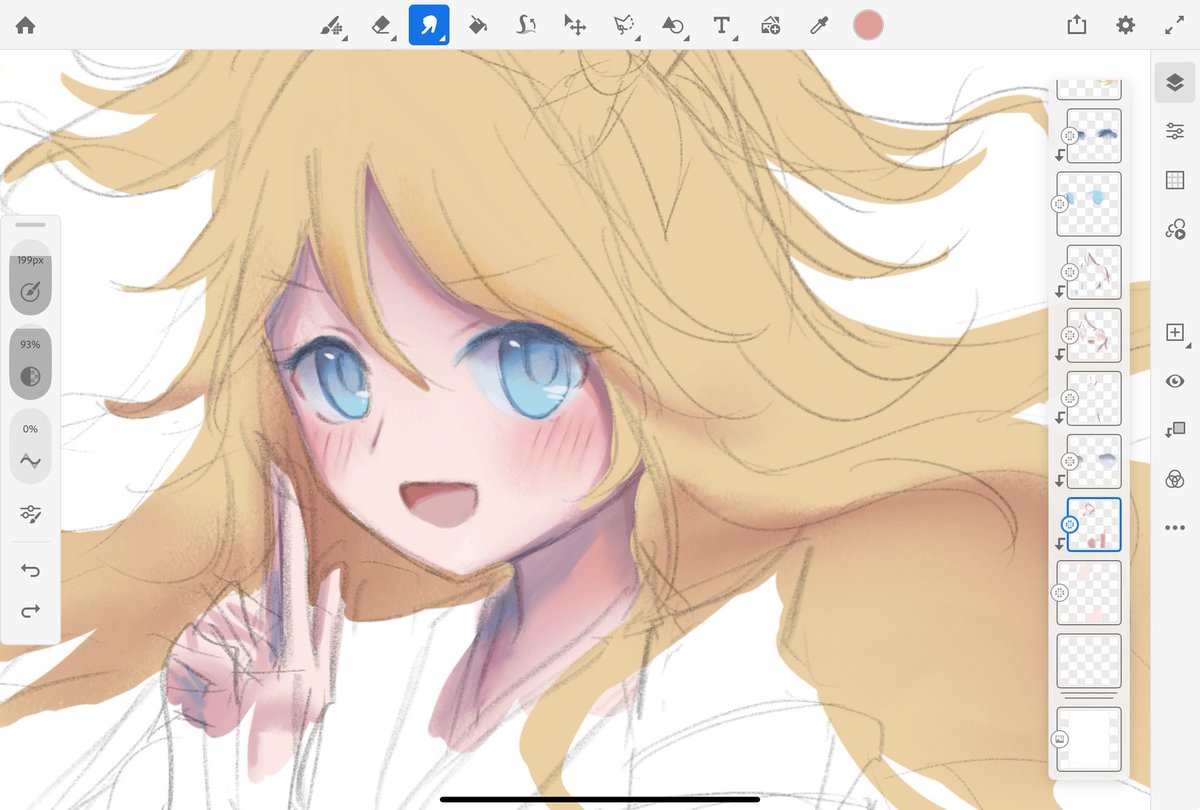The width and height of the screenshot is (1200, 810).
Task: Select the Fill bucket tool
Action: 478,26
